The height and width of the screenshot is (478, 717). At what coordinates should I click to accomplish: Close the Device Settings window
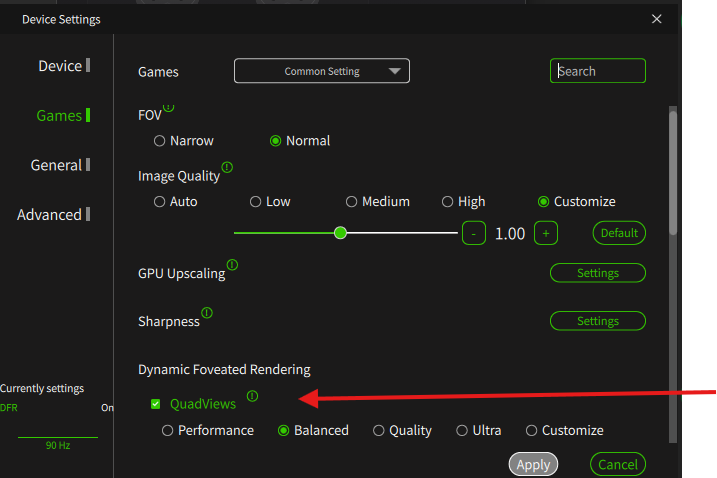tap(656, 19)
